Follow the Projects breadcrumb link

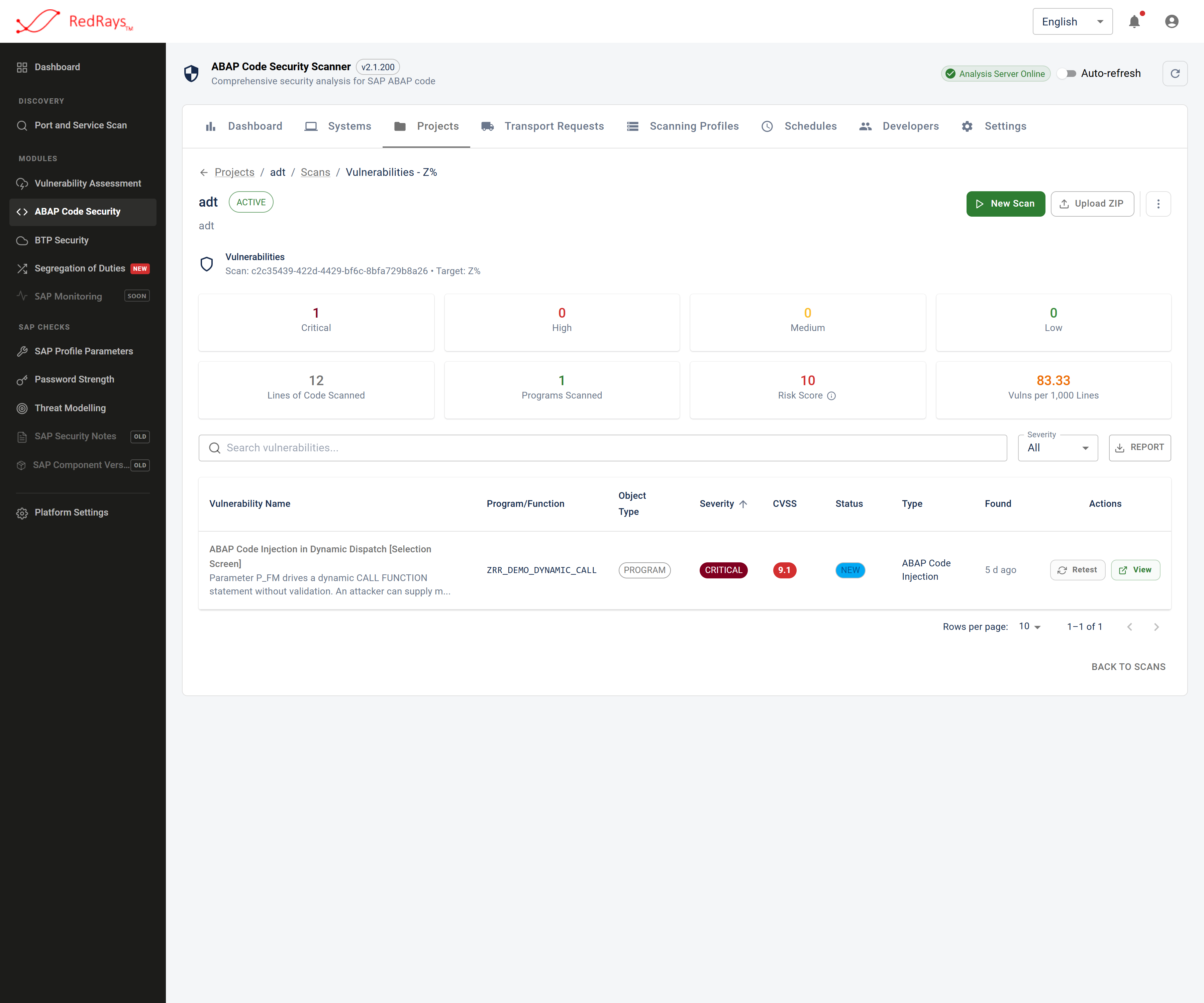point(234,173)
